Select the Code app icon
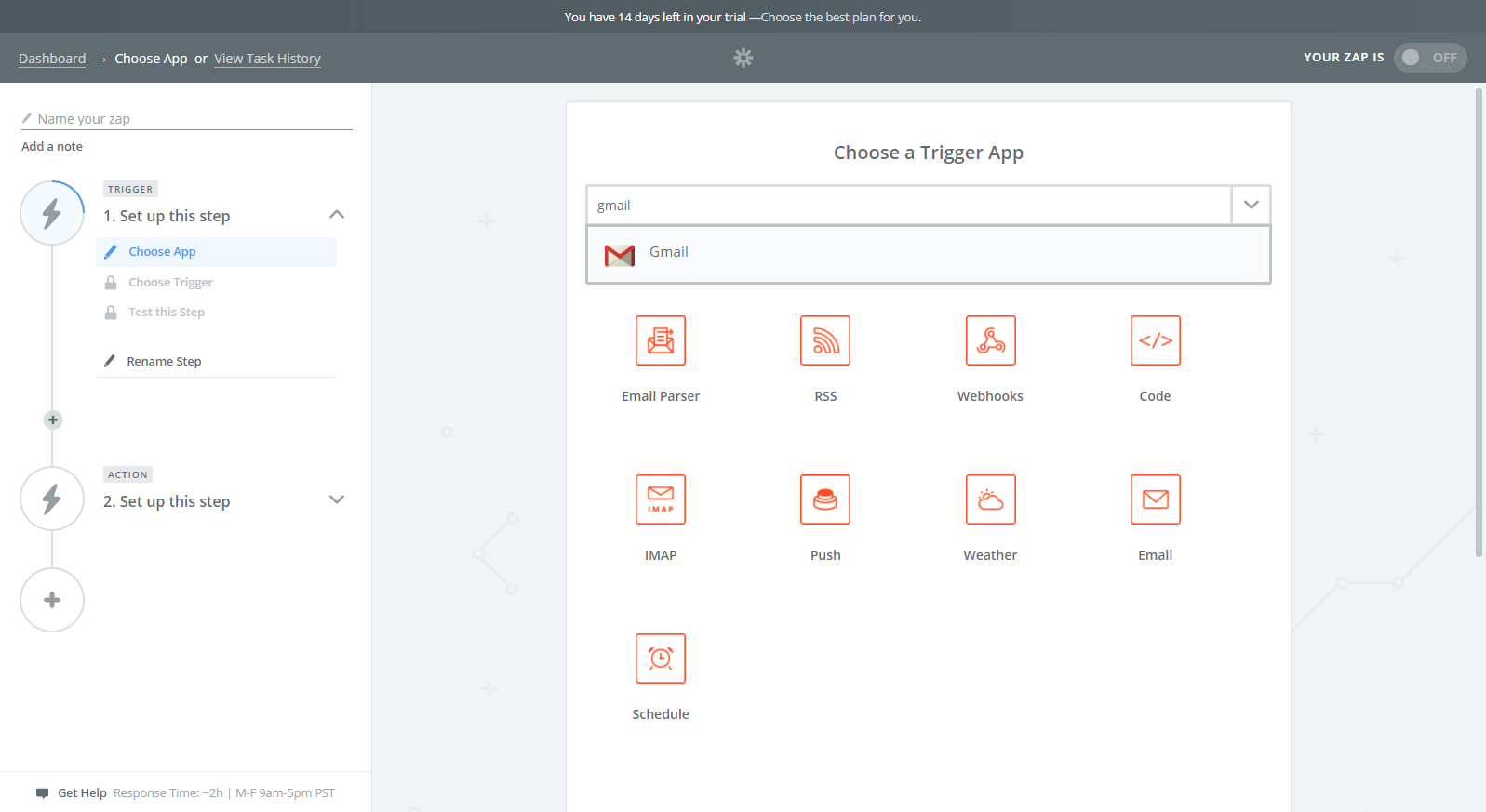The width and height of the screenshot is (1486, 812). point(1156,340)
